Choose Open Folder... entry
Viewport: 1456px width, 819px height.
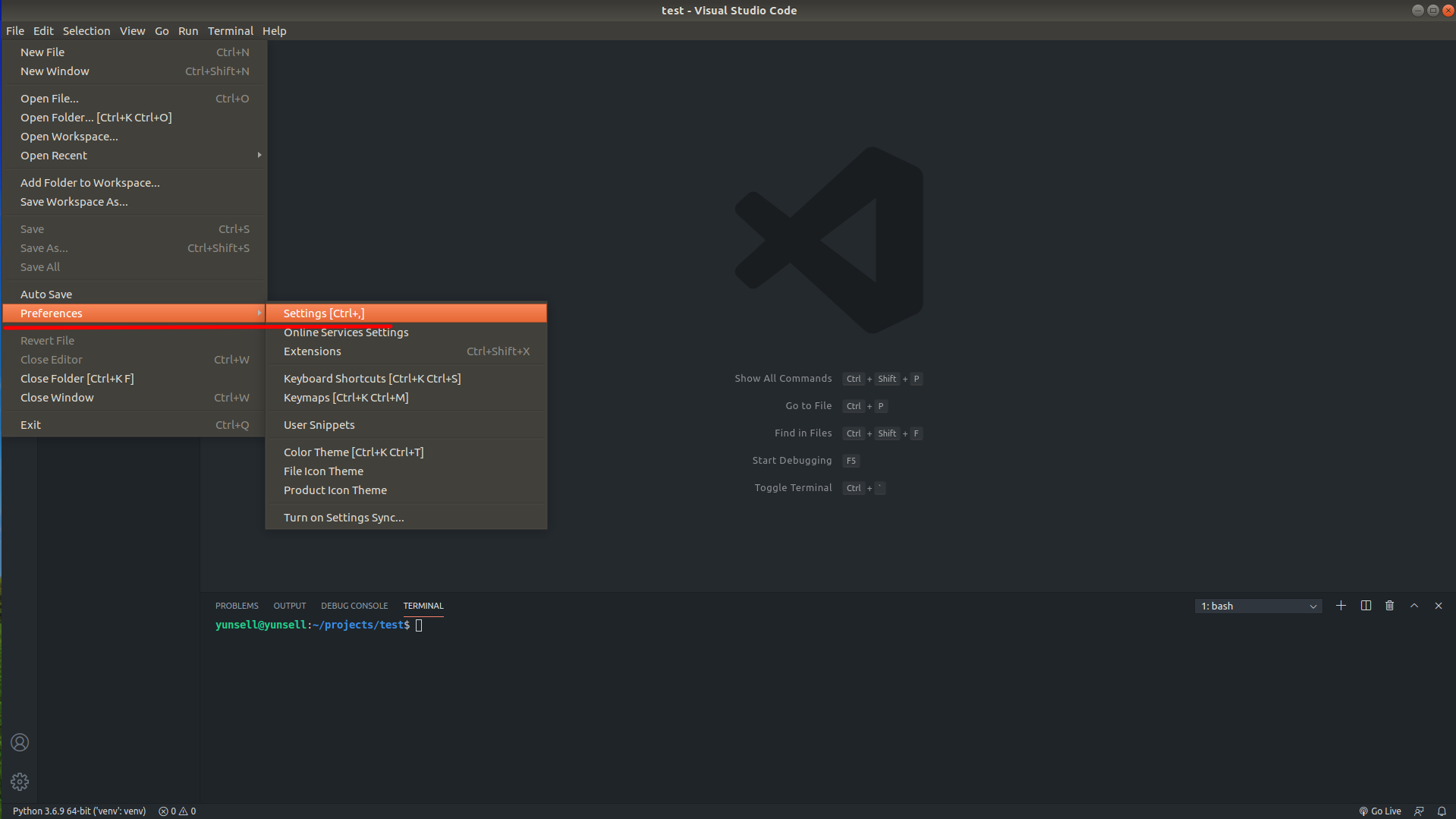click(x=134, y=118)
